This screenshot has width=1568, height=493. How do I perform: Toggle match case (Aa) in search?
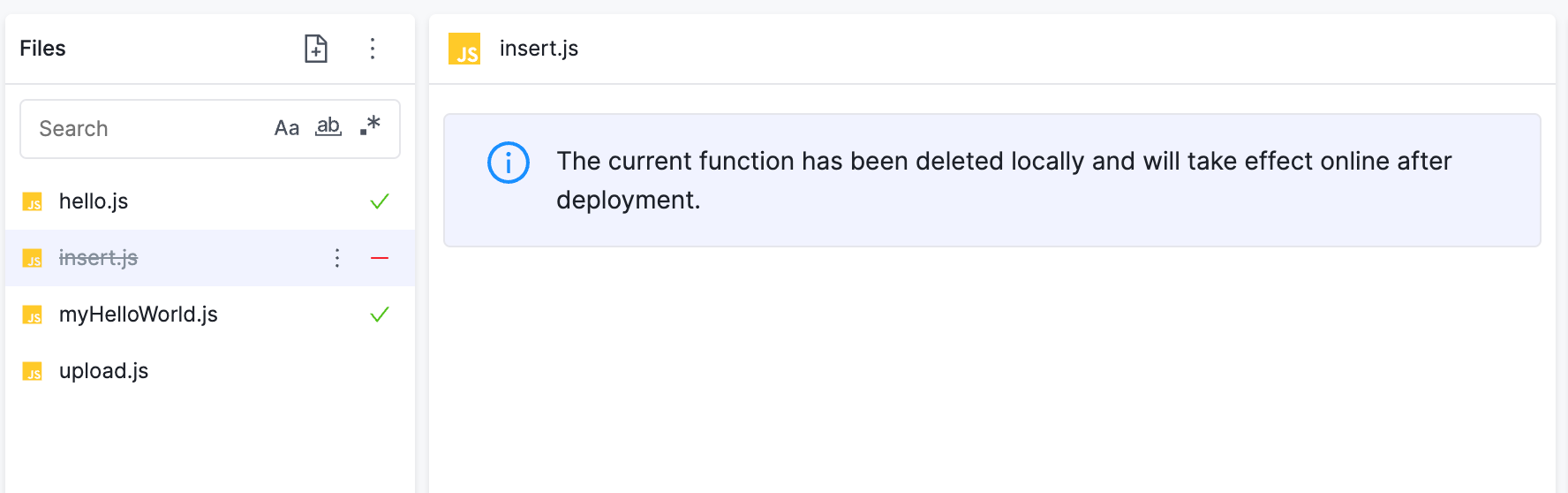(x=287, y=128)
